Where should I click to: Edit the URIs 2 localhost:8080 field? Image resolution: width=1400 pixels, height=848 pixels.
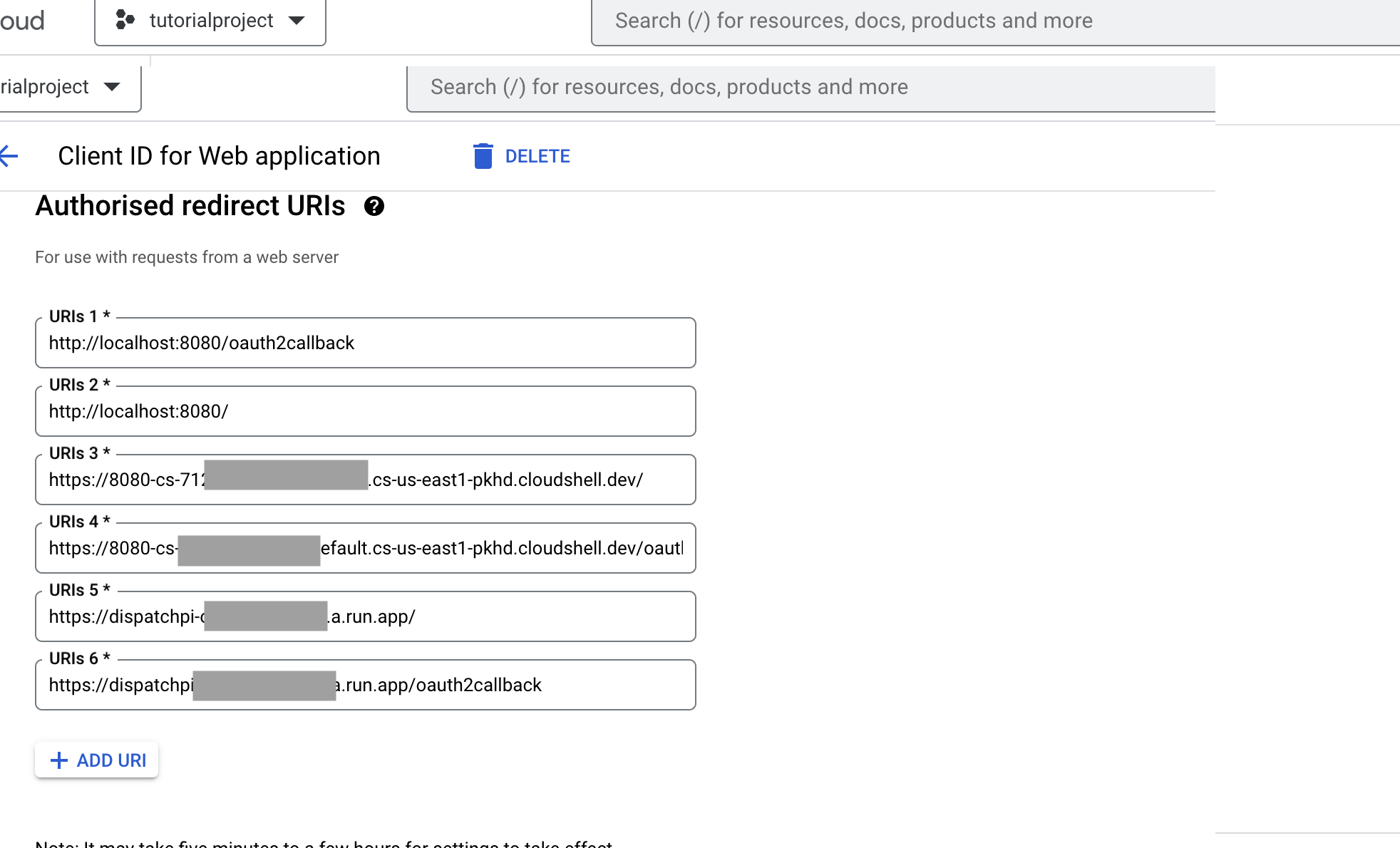366,411
